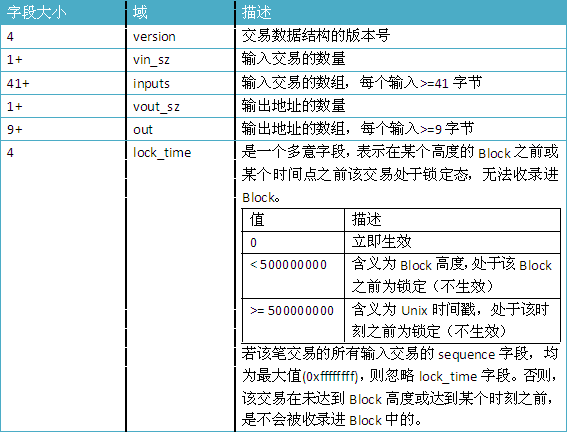The image size is (572, 437).
Task: Click '值' header in nested table
Action: [257, 220]
